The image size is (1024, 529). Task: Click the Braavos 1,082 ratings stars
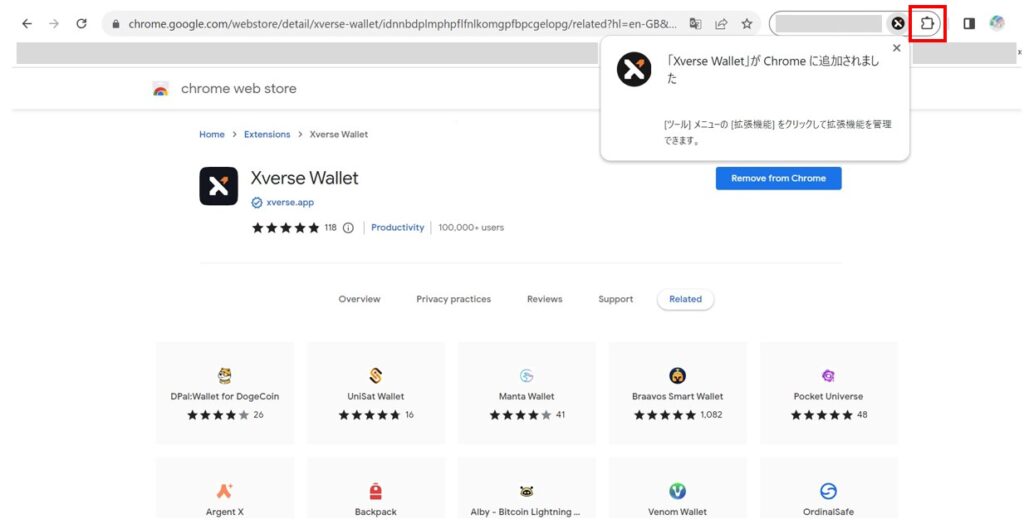tap(664, 415)
